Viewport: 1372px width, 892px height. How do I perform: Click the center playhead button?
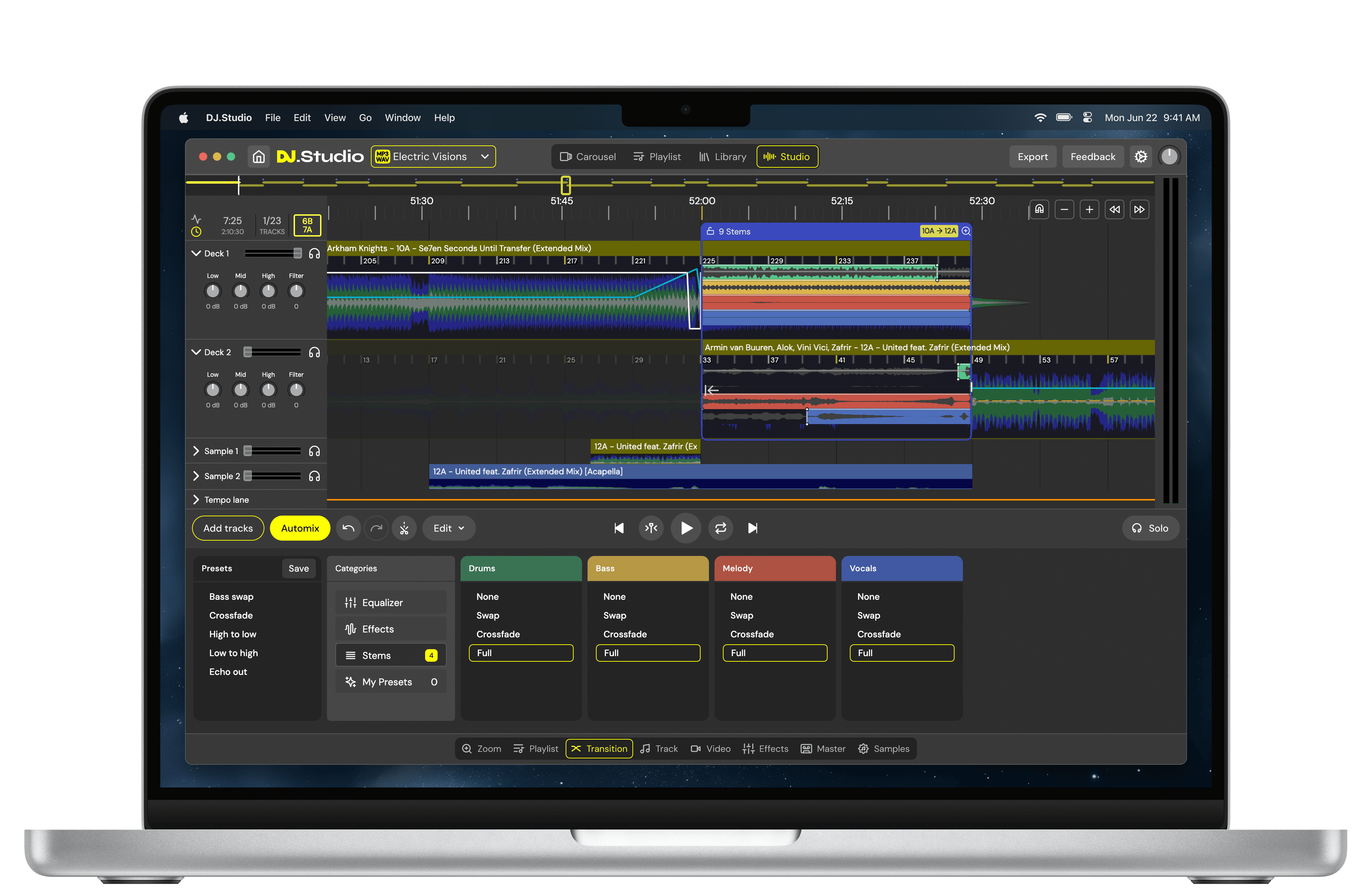coord(652,528)
